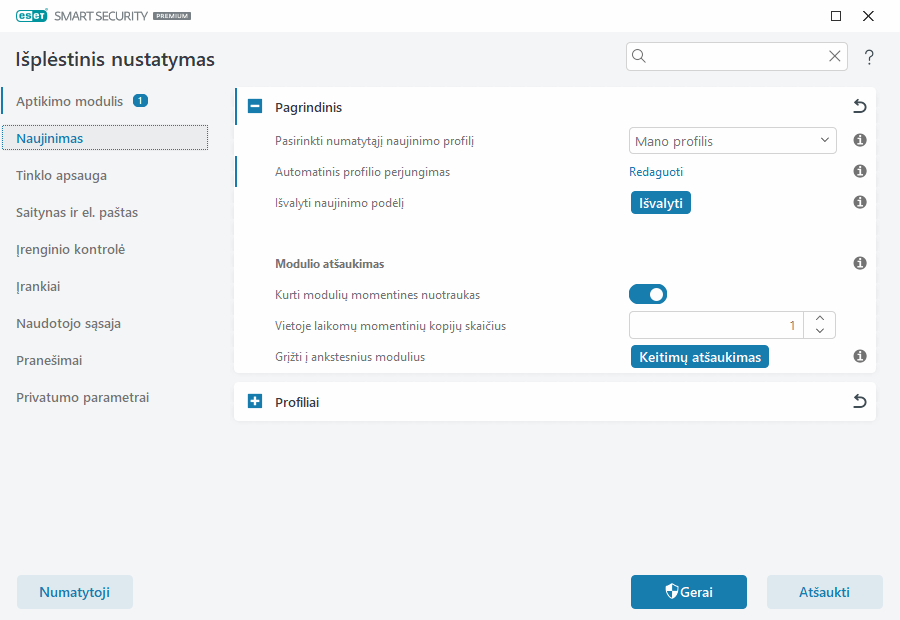Image resolution: width=900 pixels, height=620 pixels.
Task: Collapse the Pagrindinis section
Action: [x=255, y=107]
